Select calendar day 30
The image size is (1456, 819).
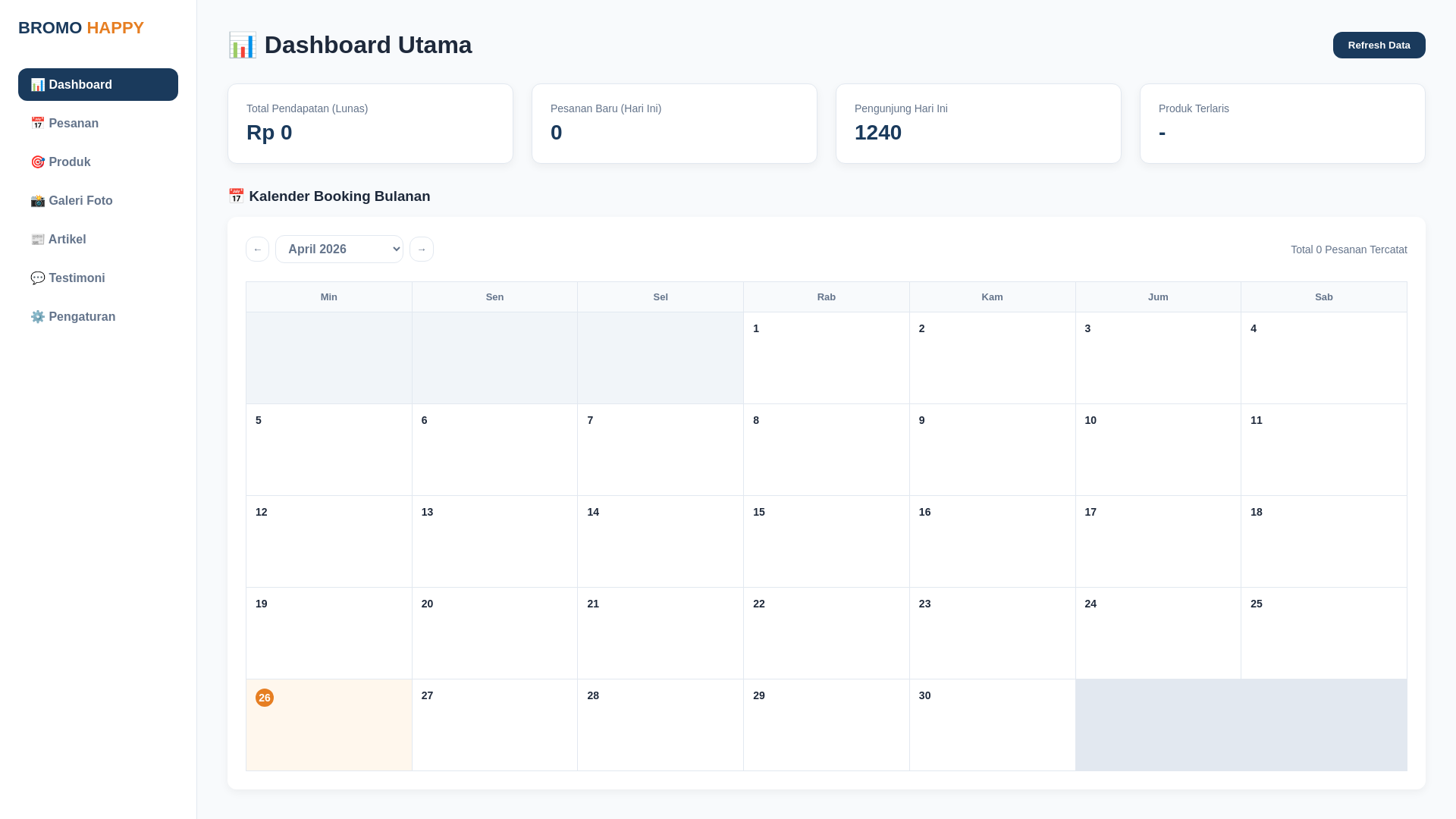point(992,724)
